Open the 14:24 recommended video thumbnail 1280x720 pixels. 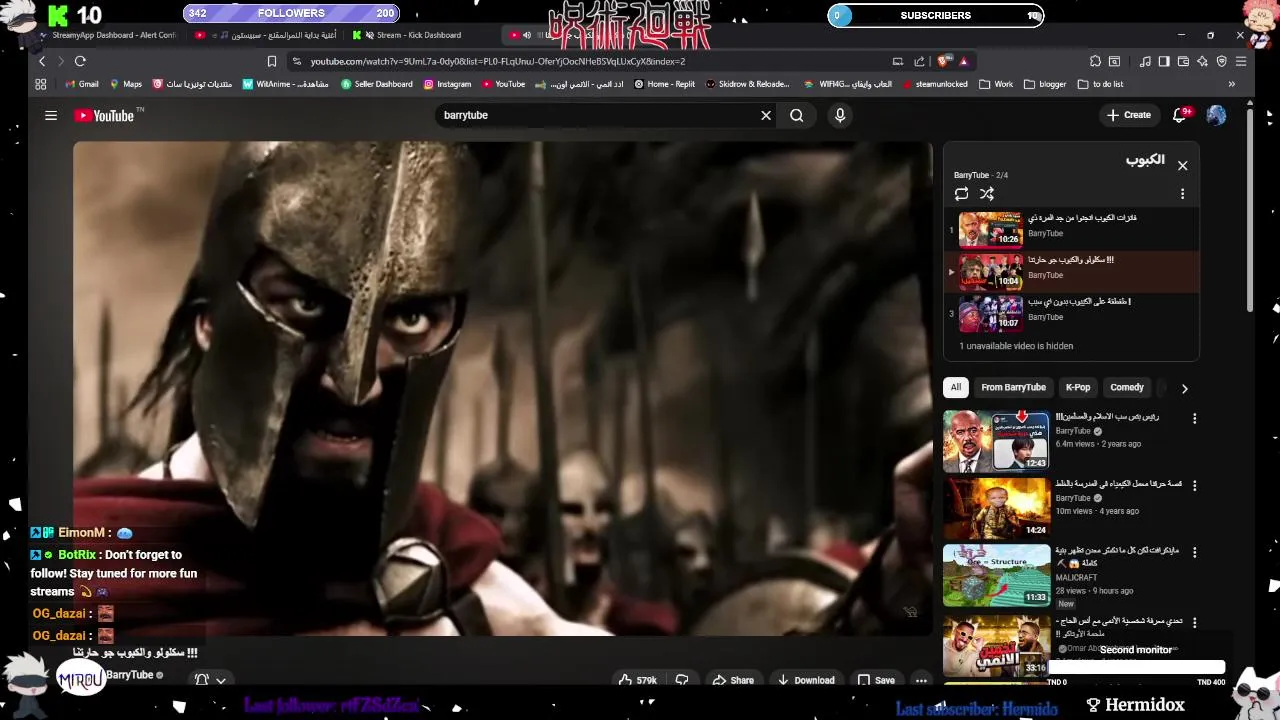click(x=996, y=507)
